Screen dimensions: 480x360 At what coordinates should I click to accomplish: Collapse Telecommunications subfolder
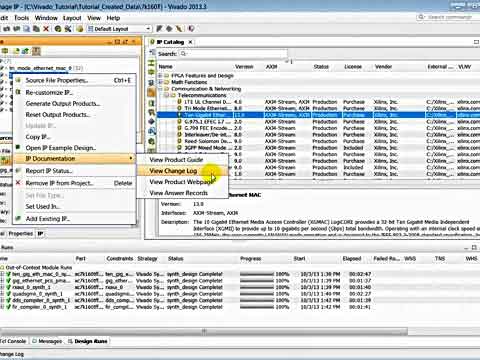166,95
